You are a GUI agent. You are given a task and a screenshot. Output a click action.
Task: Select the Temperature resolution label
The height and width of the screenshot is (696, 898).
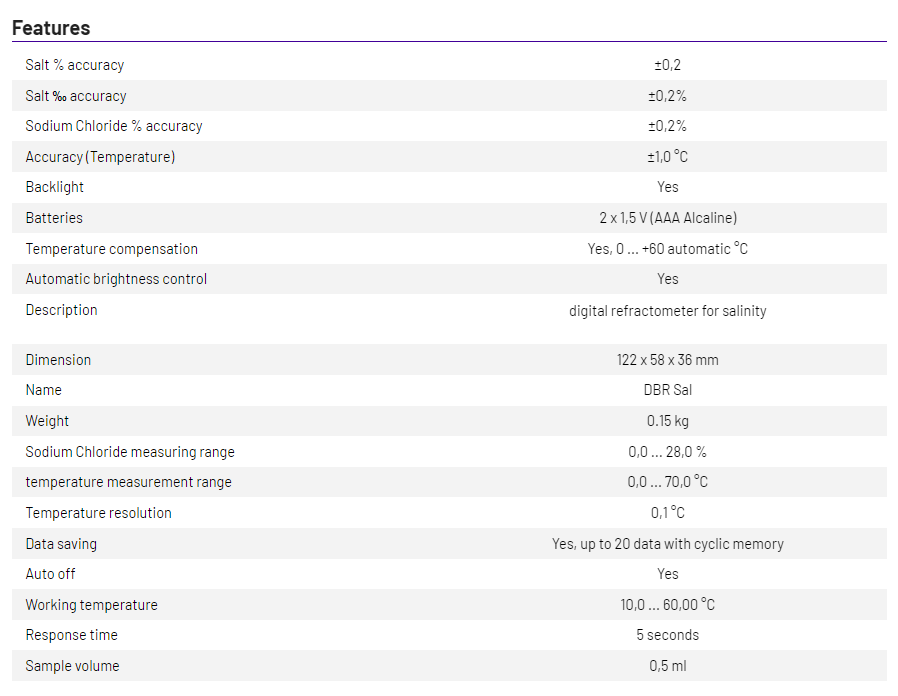click(x=99, y=513)
